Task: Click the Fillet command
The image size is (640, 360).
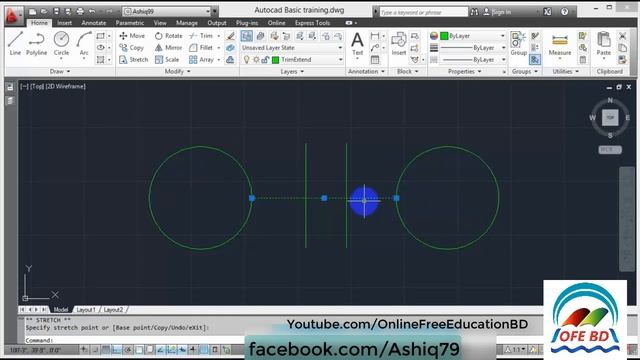Action: [201, 48]
